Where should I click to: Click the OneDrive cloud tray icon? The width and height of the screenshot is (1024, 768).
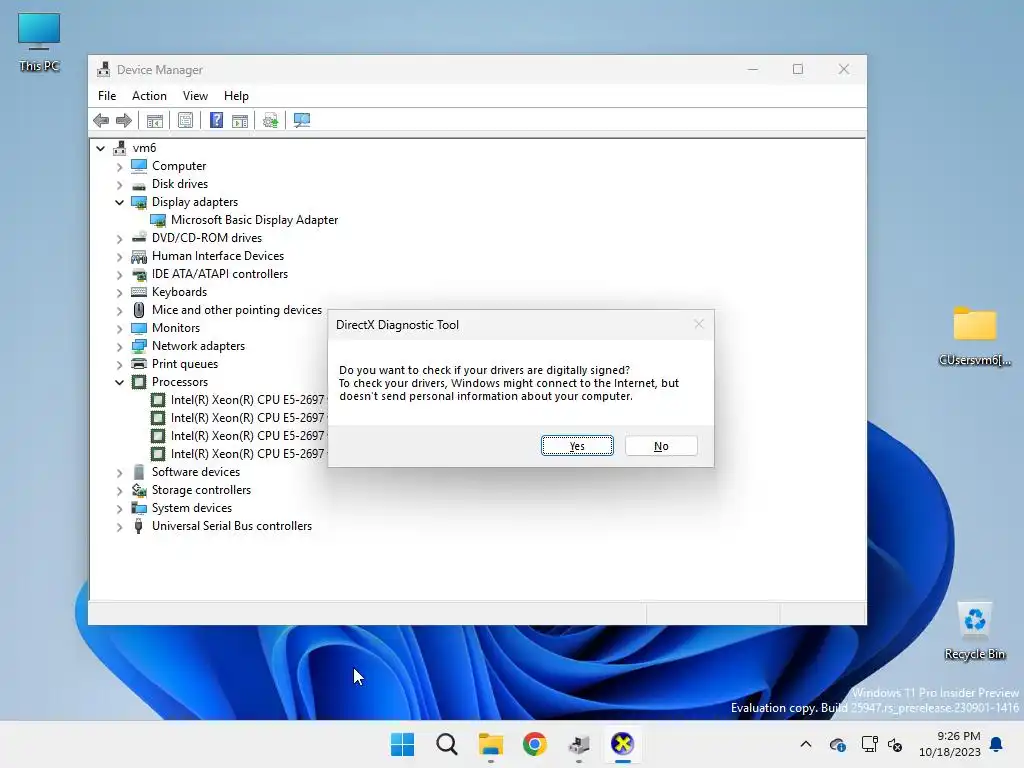click(x=838, y=744)
